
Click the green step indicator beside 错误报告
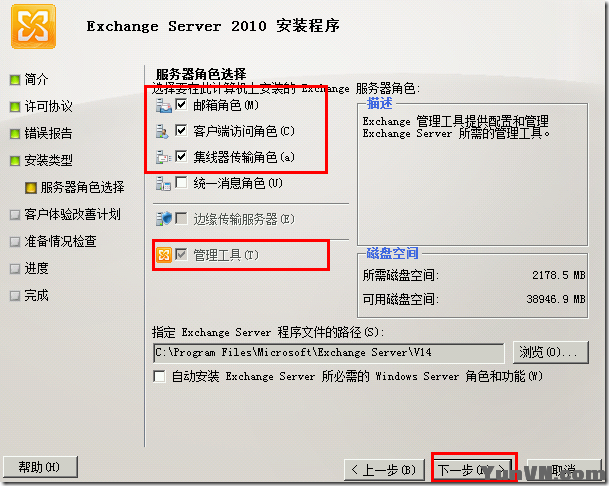pyautogui.click(x=15, y=134)
